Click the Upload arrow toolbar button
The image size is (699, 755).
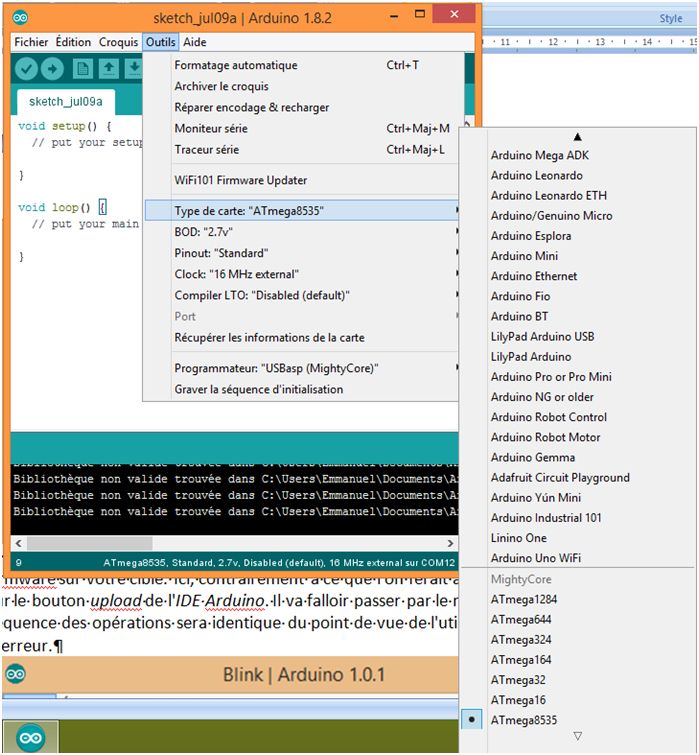tap(52, 69)
